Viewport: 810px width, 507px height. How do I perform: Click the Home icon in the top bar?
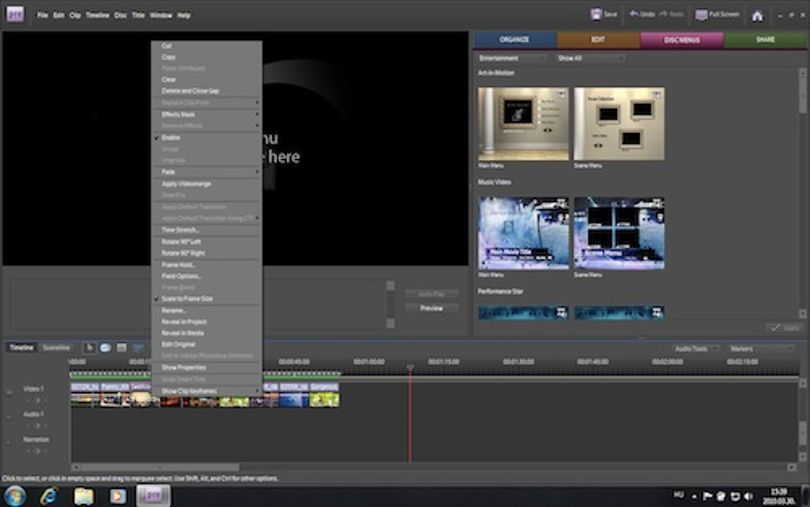click(x=757, y=16)
